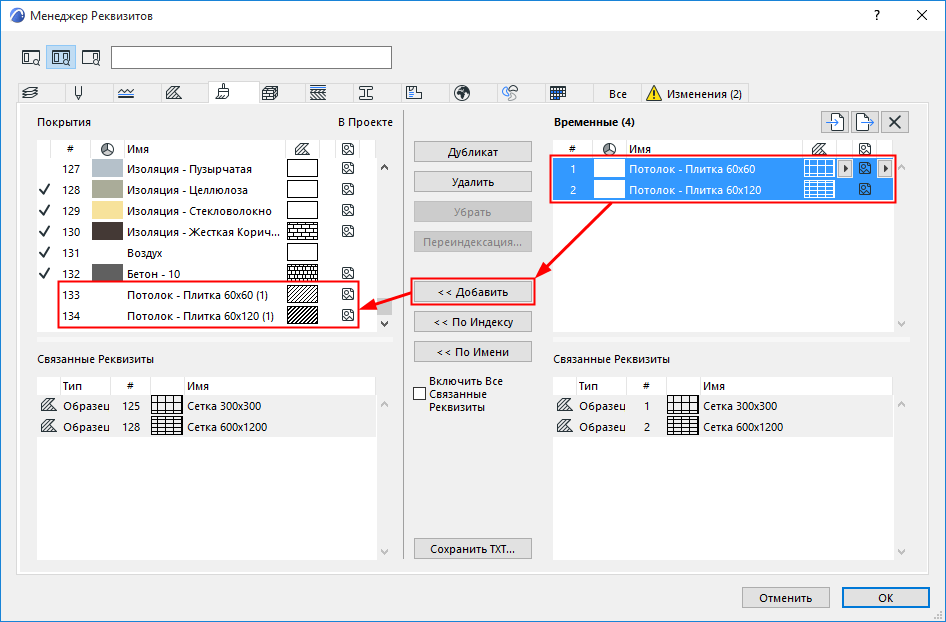
Task: Click the << По Индексу button
Action: [473, 322]
